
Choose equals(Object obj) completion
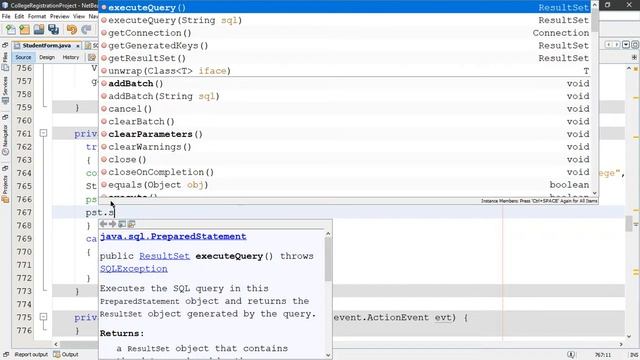click(x=345, y=184)
